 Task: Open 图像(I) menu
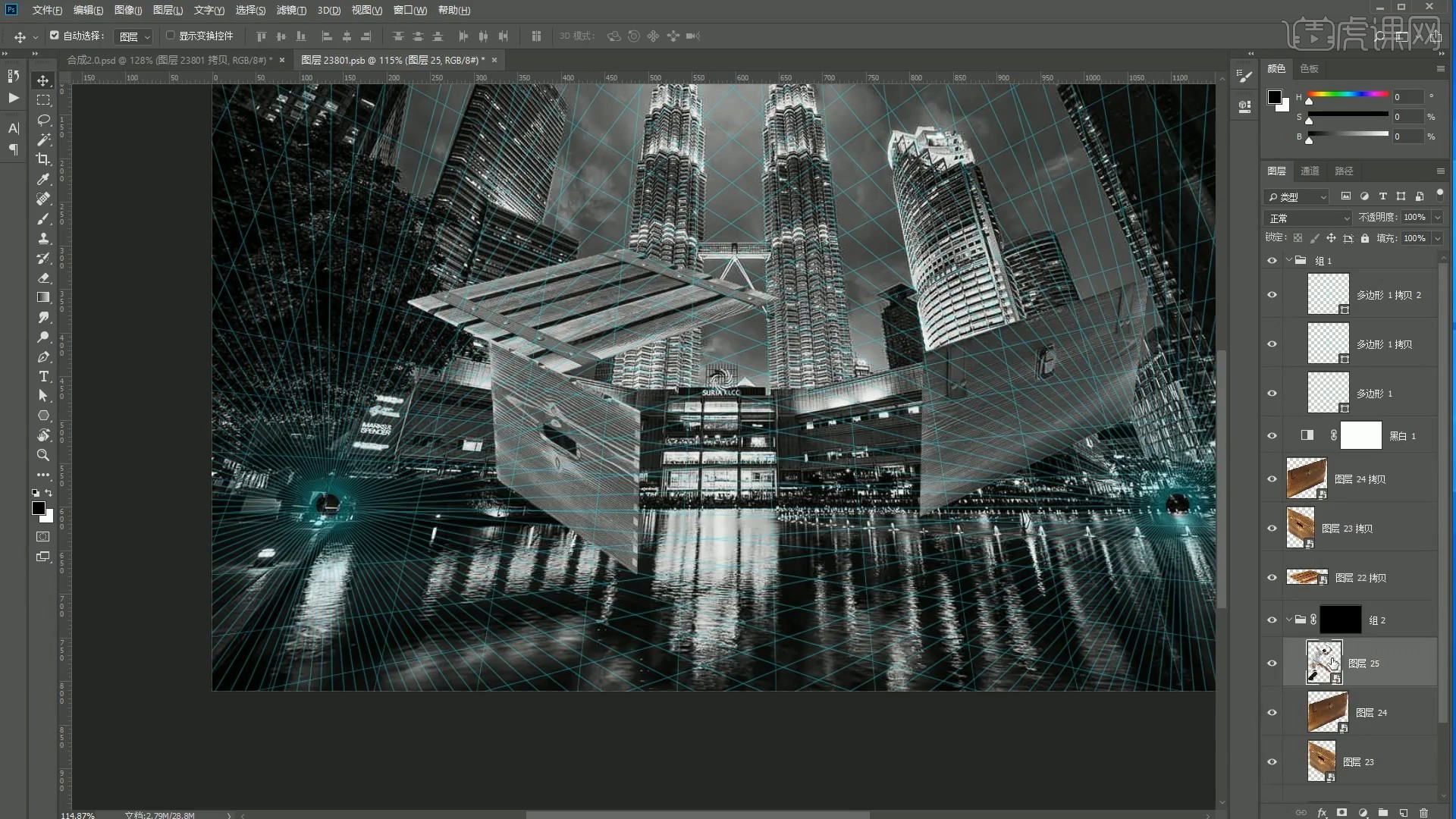tap(128, 10)
